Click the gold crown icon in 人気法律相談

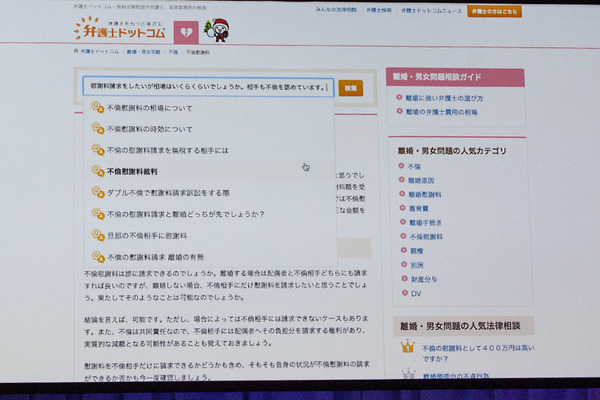coord(407,346)
